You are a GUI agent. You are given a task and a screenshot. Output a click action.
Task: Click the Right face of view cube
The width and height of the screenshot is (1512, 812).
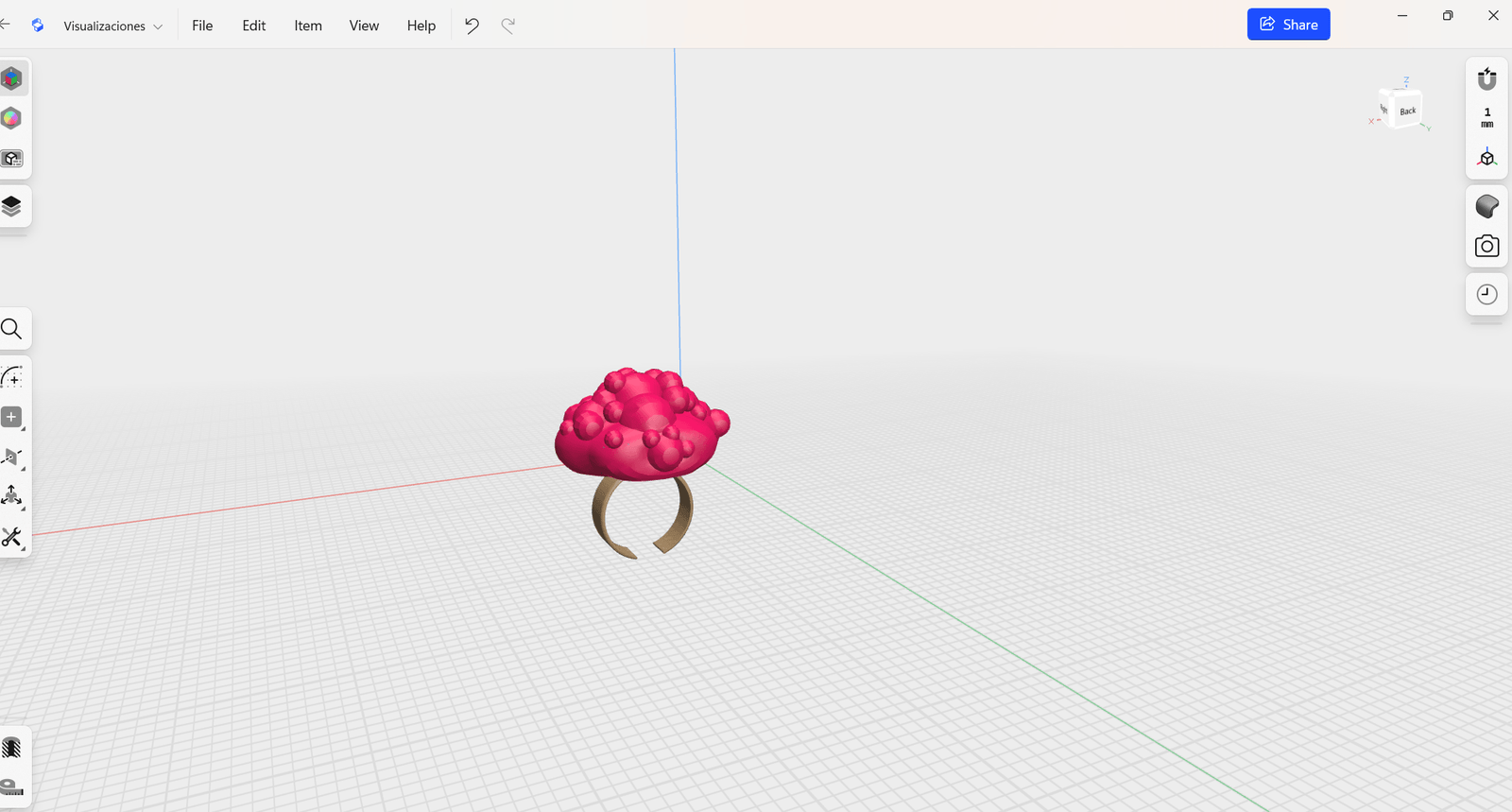pos(1385,108)
